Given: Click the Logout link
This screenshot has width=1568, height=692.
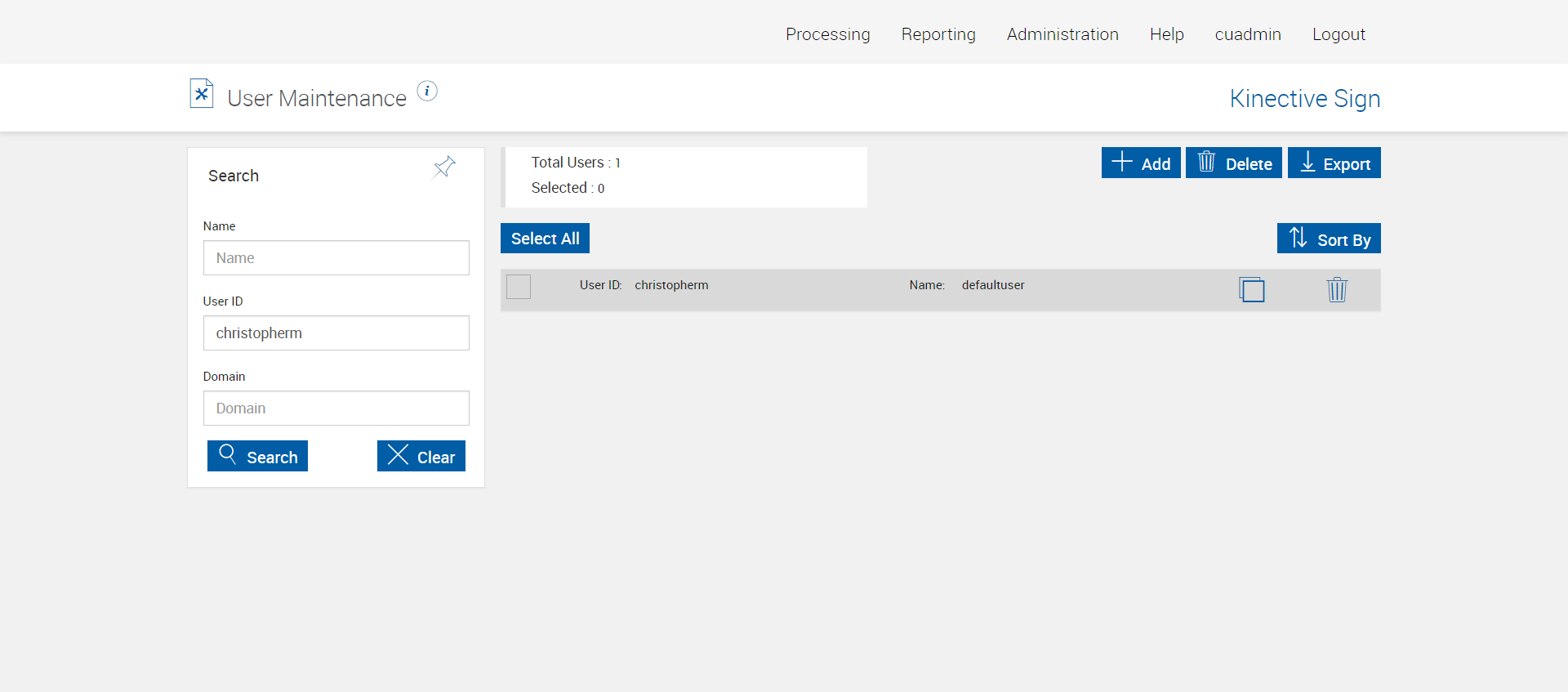Looking at the screenshot, I should coord(1338,34).
